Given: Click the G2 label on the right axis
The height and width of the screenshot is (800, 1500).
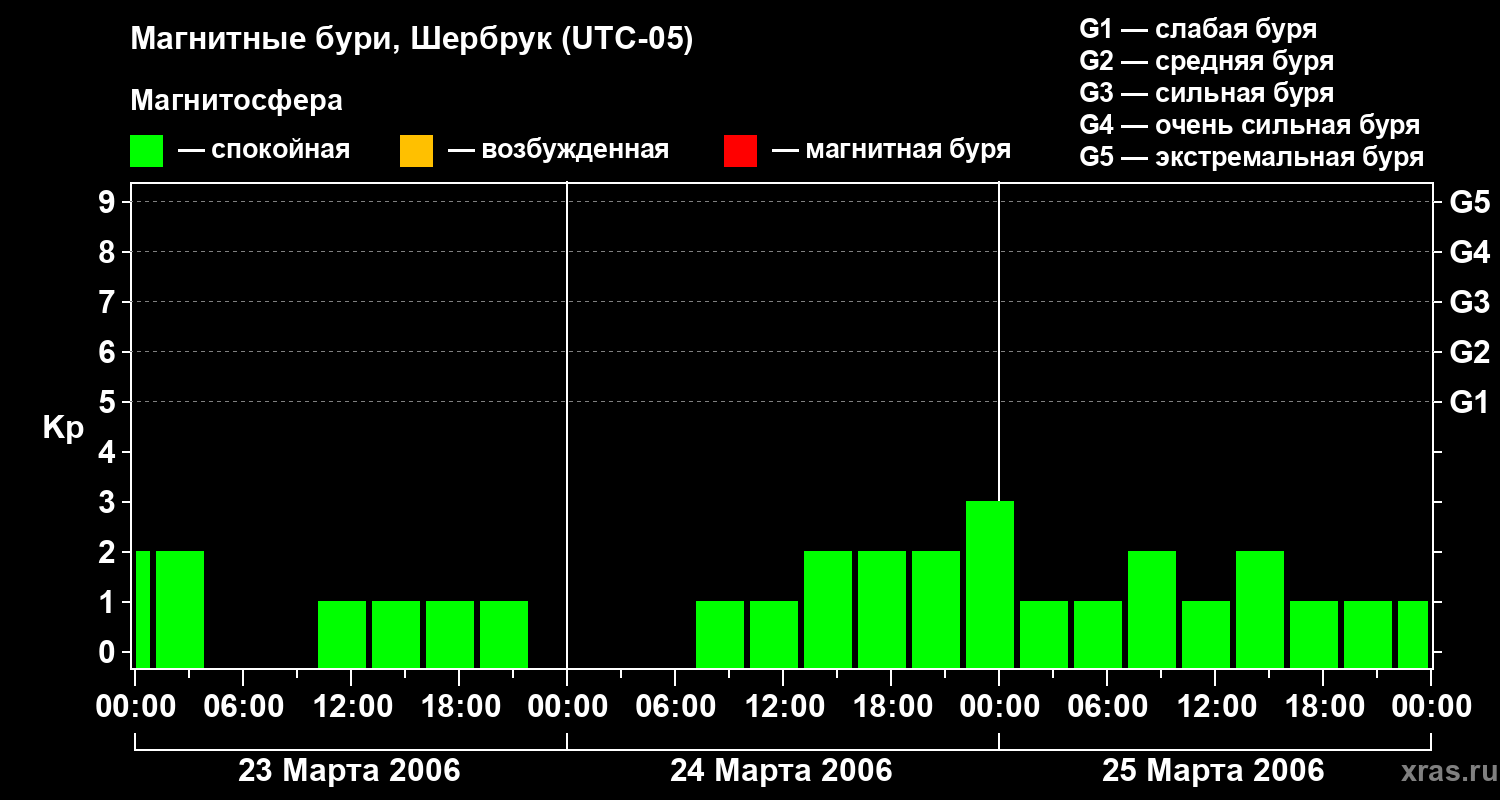Looking at the screenshot, I should [x=1470, y=353].
